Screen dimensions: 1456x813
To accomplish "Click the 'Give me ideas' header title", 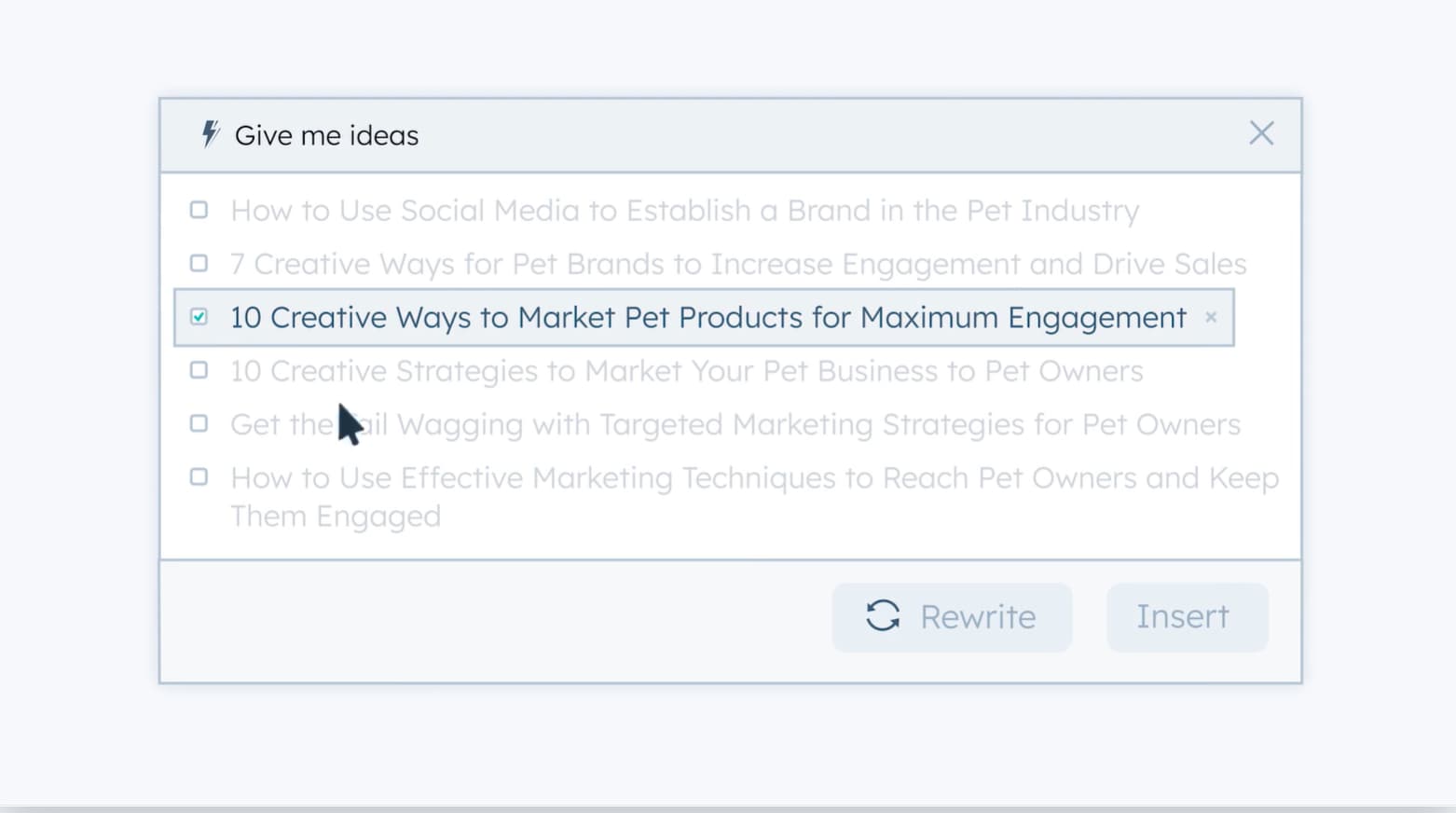I will [x=326, y=136].
